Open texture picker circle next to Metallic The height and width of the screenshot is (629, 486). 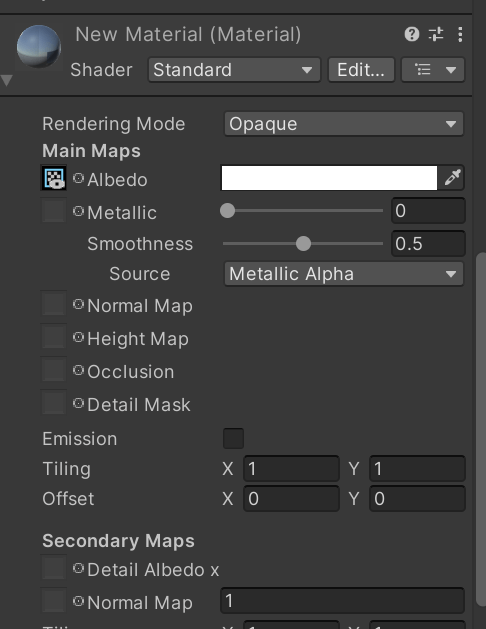point(79,211)
